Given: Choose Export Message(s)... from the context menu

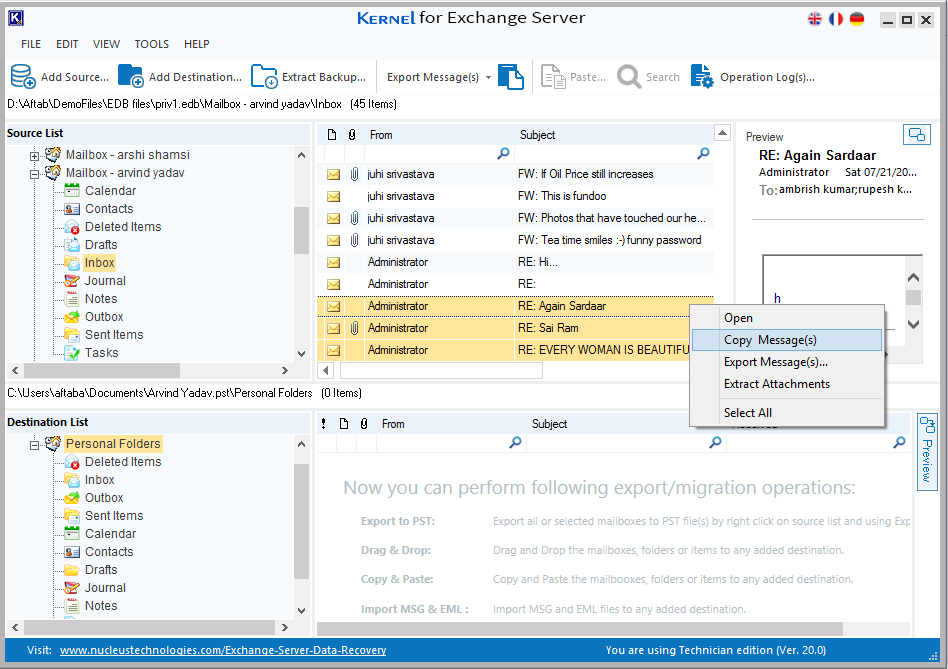Looking at the screenshot, I should coord(787,362).
